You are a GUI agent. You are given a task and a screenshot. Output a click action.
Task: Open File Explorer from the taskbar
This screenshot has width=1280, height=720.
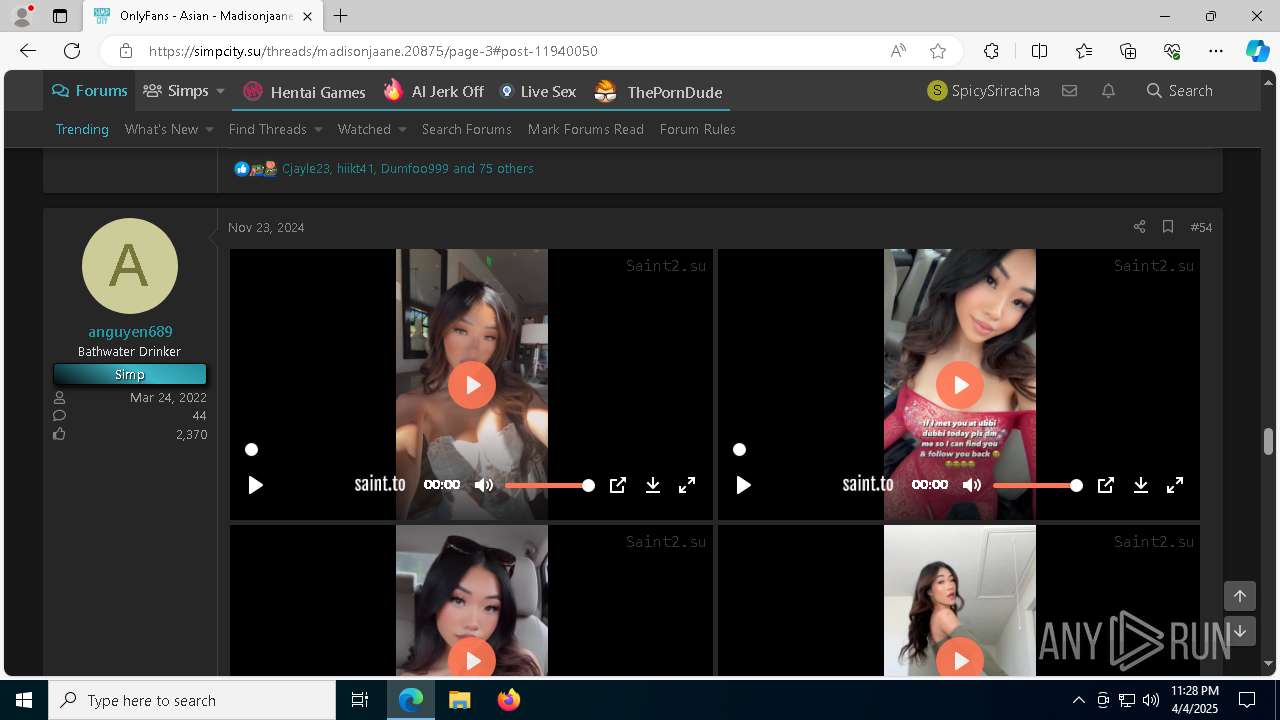[x=460, y=700]
